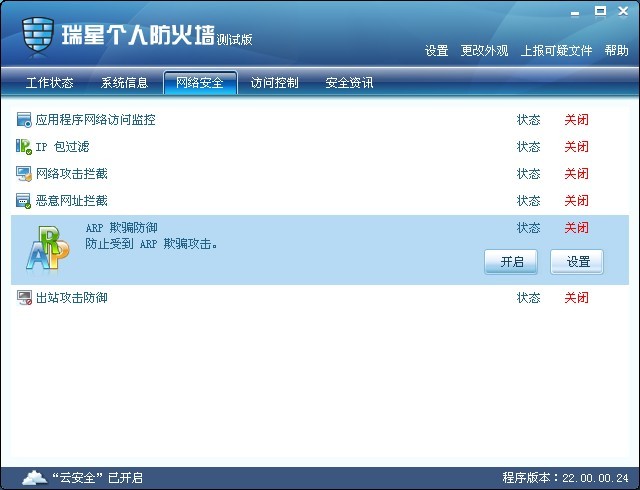
Task: Close the firewall window
Action: (623, 11)
